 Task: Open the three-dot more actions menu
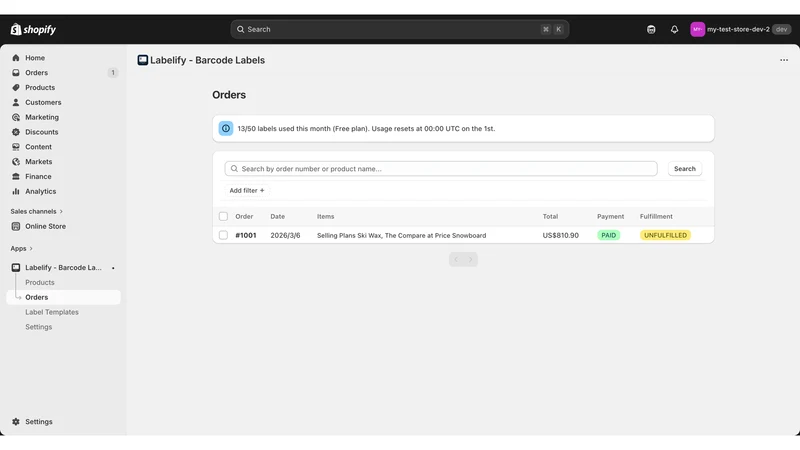(x=784, y=60)
